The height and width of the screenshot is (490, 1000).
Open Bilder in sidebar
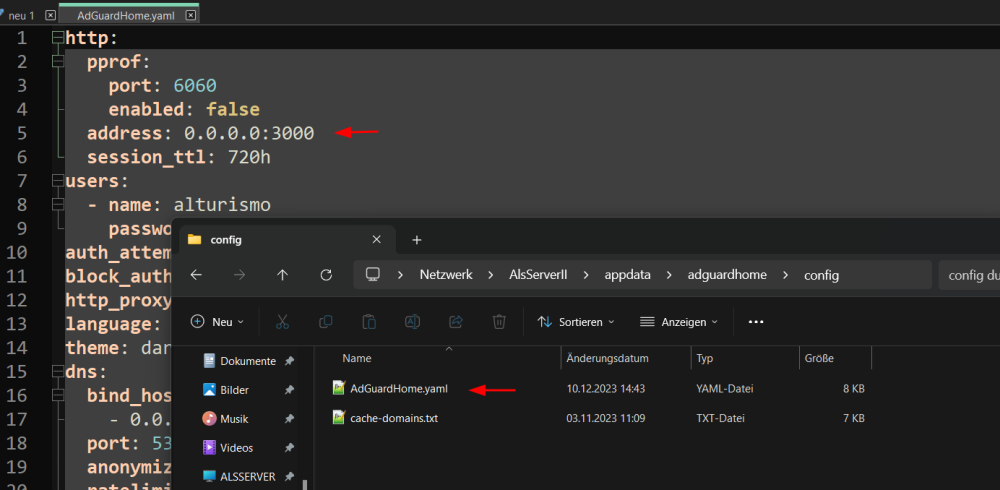pyautogui.click(x=234, y=390)
